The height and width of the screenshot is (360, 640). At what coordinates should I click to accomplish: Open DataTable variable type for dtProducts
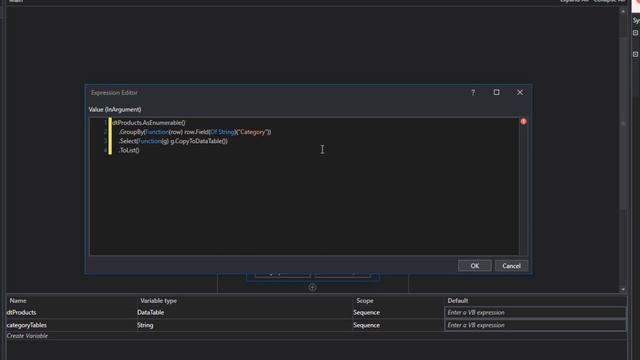click(x=151, y=312)
